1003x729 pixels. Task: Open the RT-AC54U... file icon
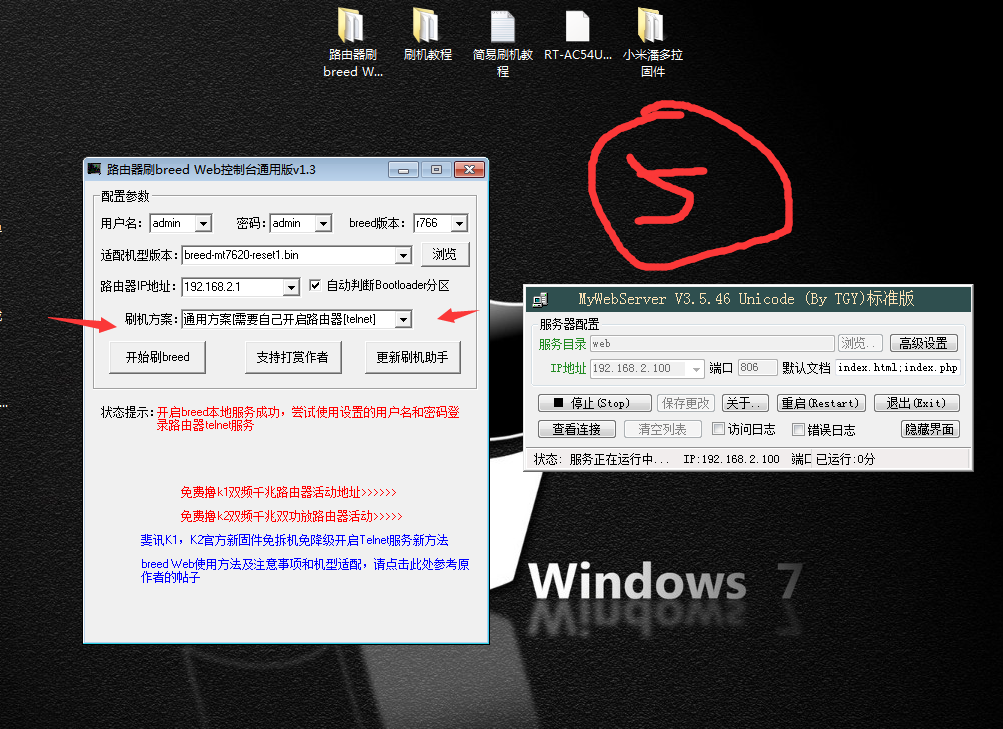[x=578, y=35]
